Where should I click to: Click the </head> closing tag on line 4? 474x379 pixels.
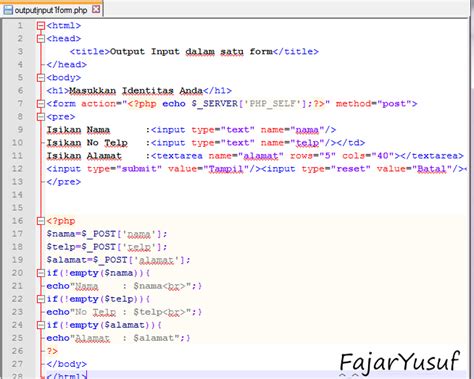tap(67, 65)
